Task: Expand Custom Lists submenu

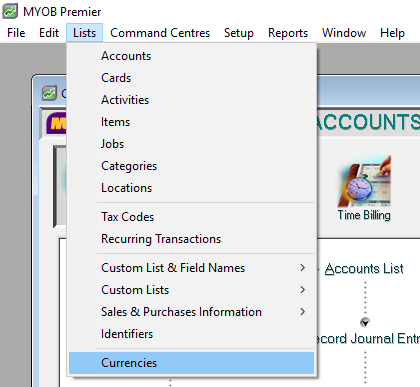Action: point(191,290)
